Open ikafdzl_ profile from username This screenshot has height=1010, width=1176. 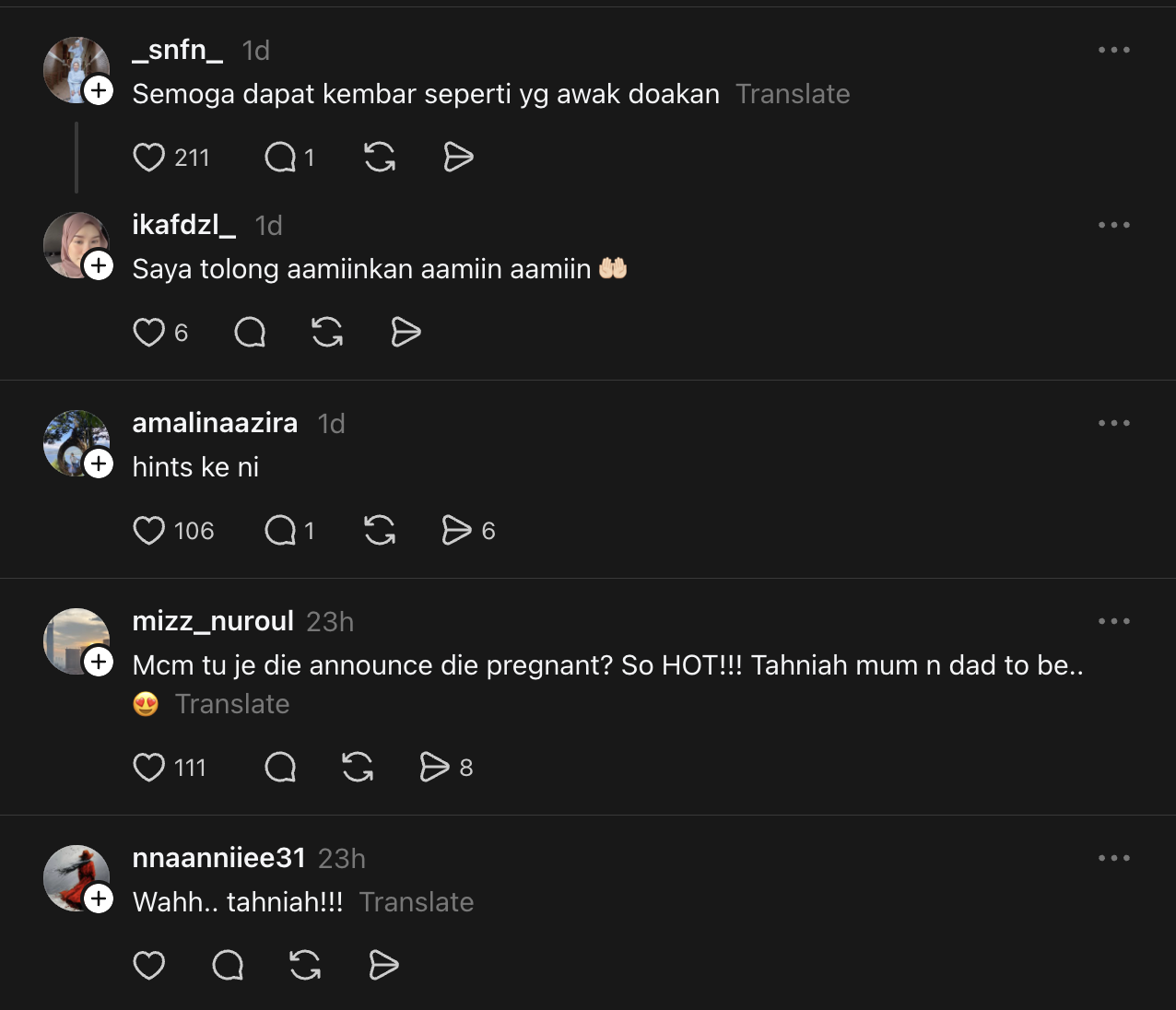point(183,225)
